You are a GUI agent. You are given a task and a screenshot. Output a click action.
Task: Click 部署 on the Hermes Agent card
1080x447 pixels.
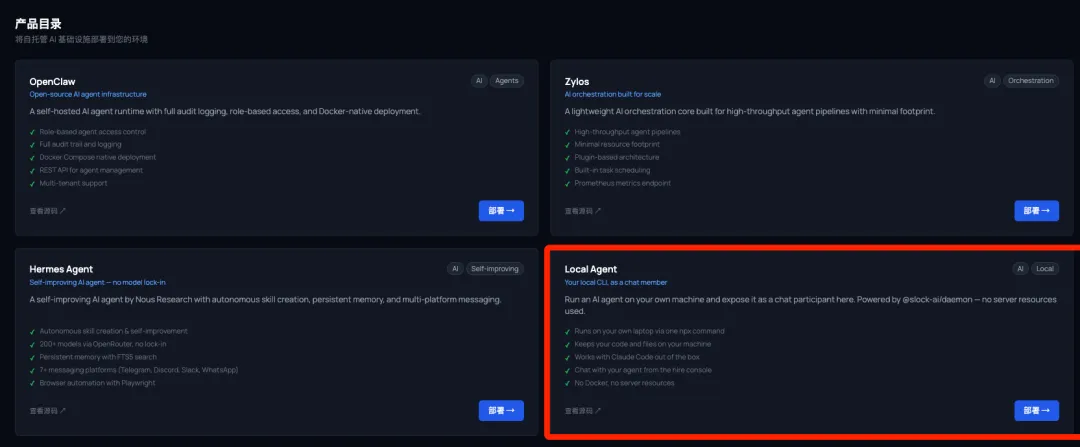pyautogui.click(x=501, y=410)
